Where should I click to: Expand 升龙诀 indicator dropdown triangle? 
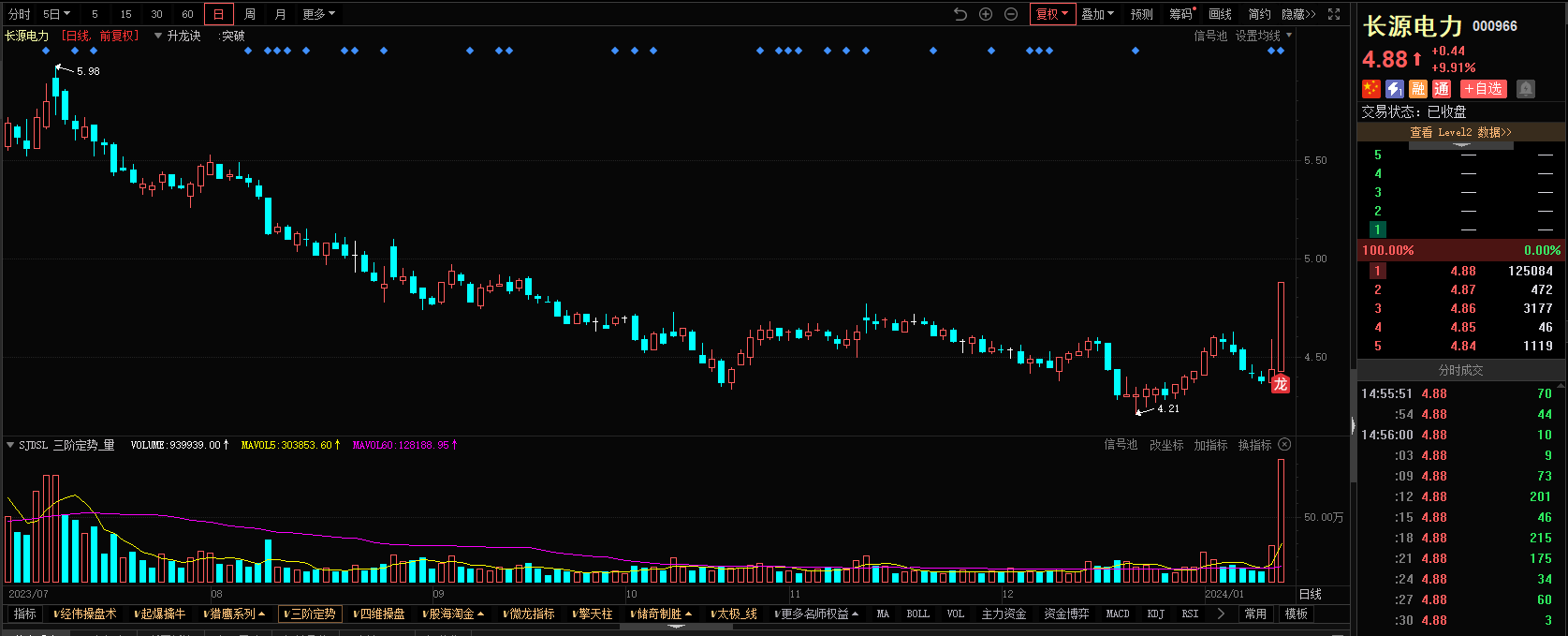[157, 36]
